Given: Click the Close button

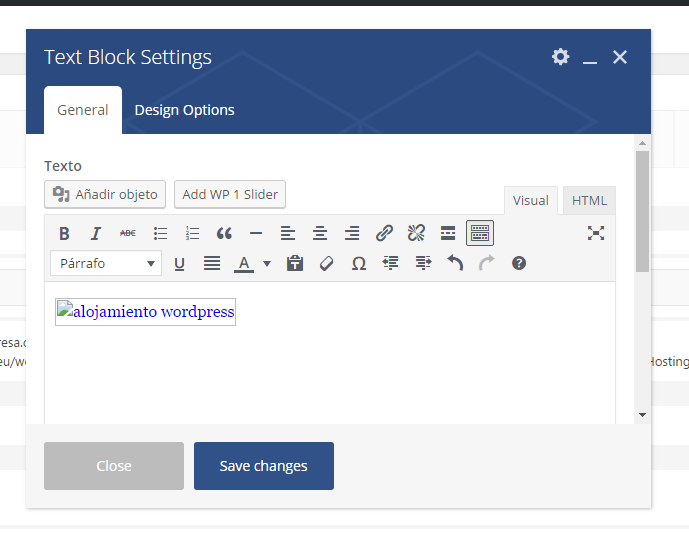Looking at the screenshot, I should (x=114, y=466).
